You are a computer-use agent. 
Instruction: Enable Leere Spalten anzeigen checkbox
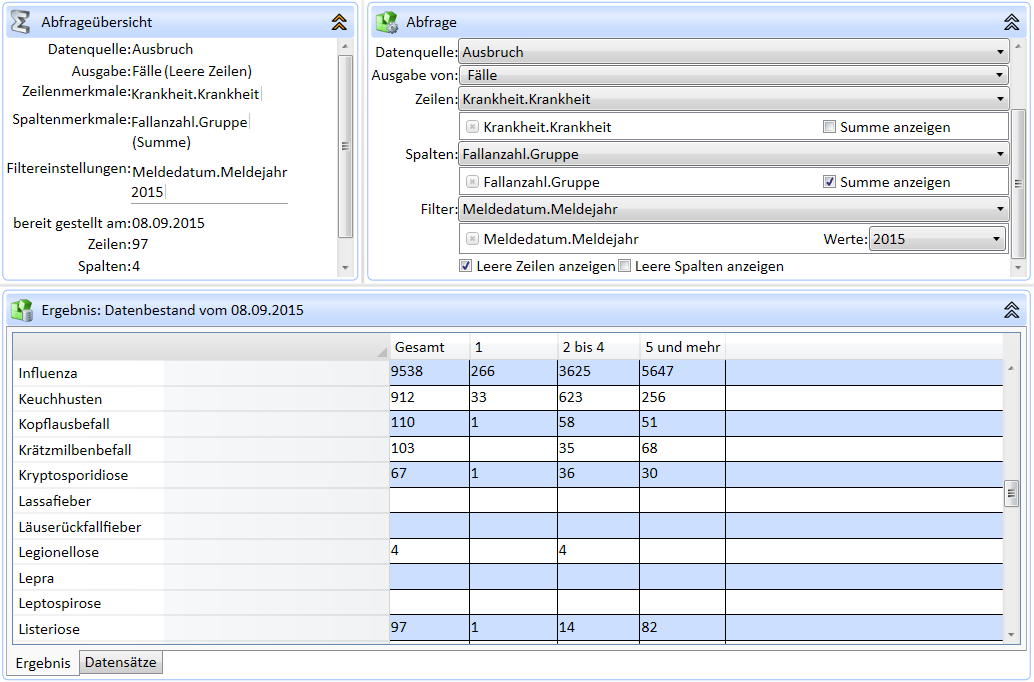point(624,266)
